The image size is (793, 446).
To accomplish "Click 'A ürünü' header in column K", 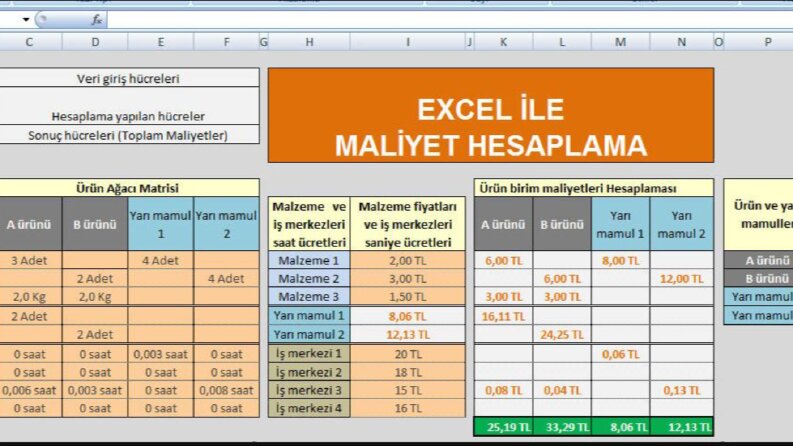I will [503, 224].
